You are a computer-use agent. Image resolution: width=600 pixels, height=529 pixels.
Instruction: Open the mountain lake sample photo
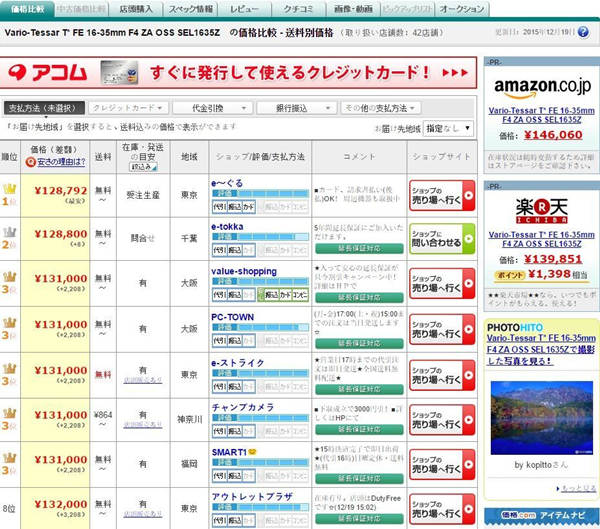click(x=541, y=418)
